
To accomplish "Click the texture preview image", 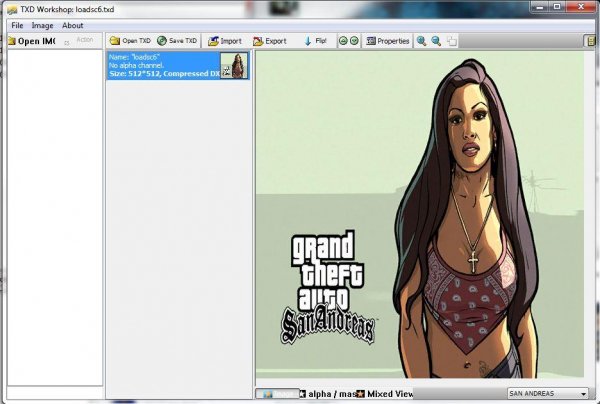I will pyautogui.click(x=420, y=215).
